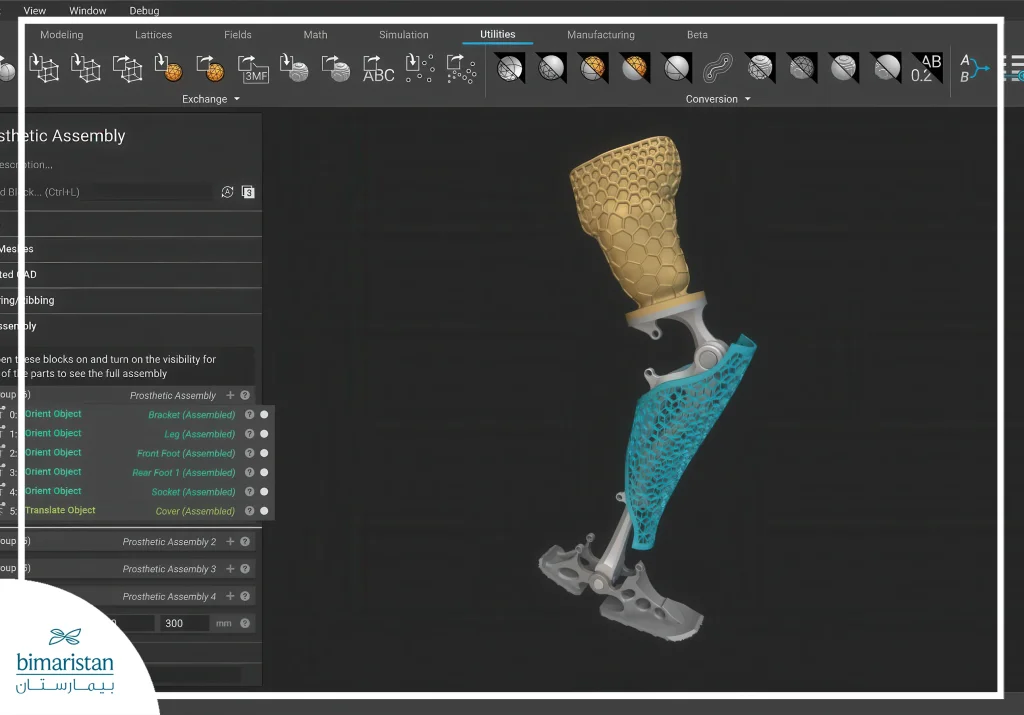Expand the Prosthetic Assembly 4 group

(128, 596)
